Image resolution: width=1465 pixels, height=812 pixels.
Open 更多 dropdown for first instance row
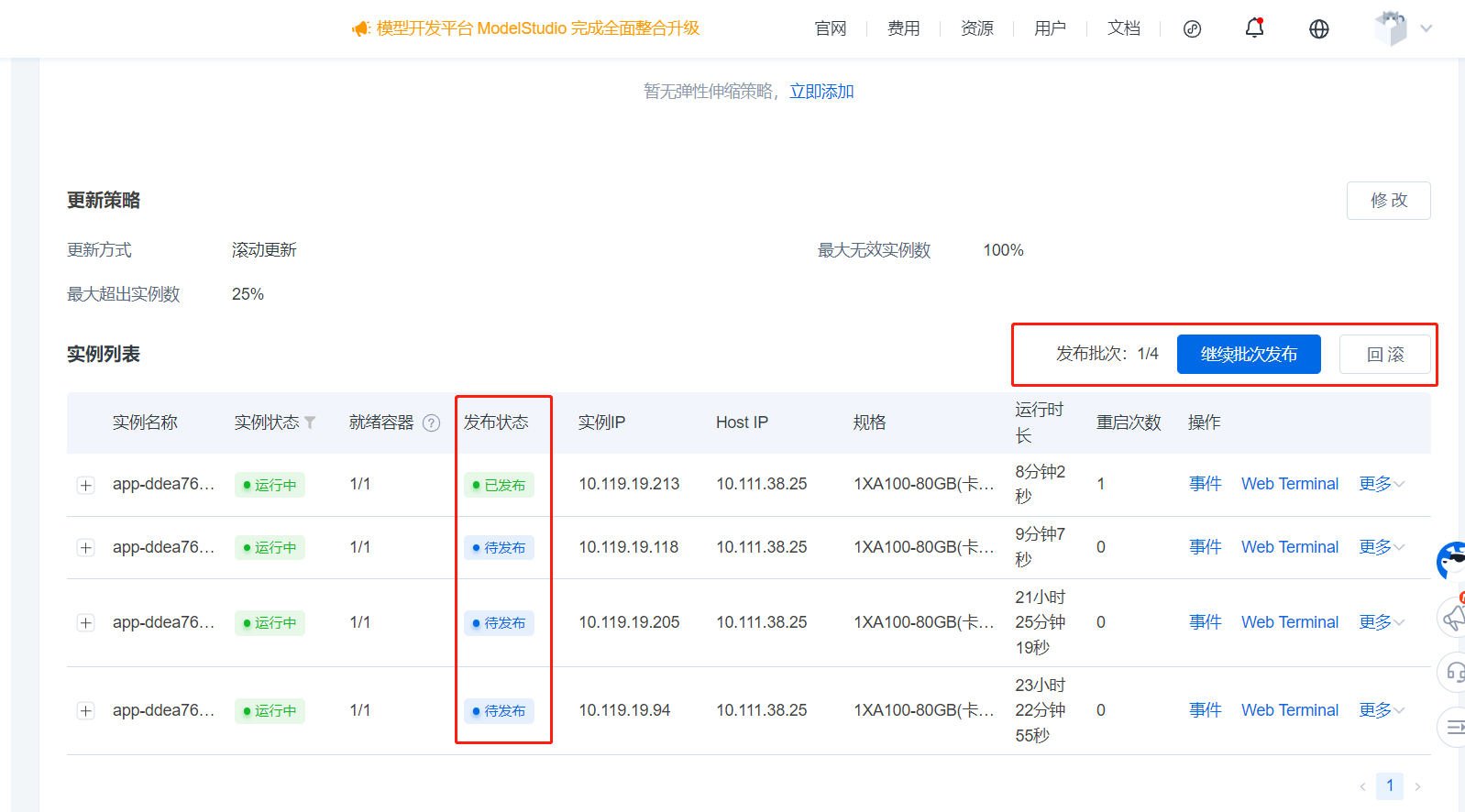[x=1381, y=484]
